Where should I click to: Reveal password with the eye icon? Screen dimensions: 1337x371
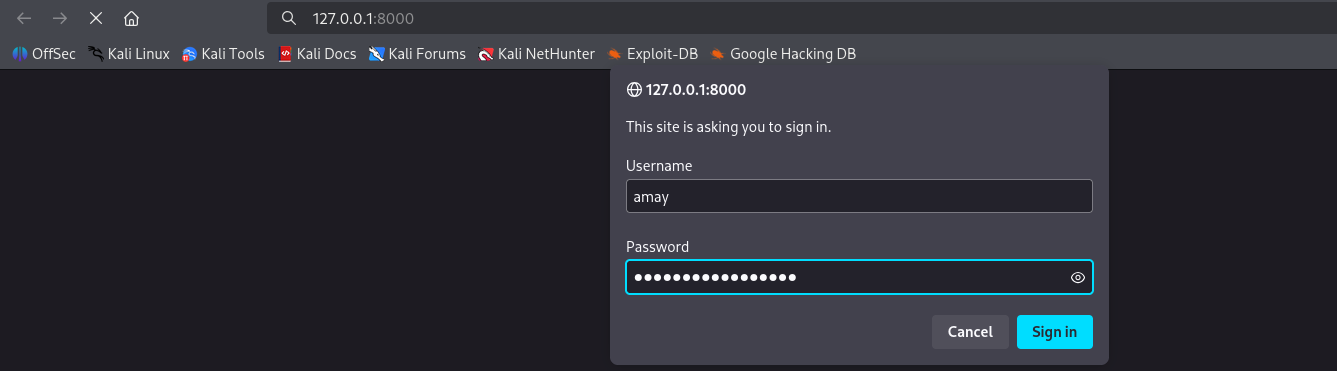coord(1078,278)
